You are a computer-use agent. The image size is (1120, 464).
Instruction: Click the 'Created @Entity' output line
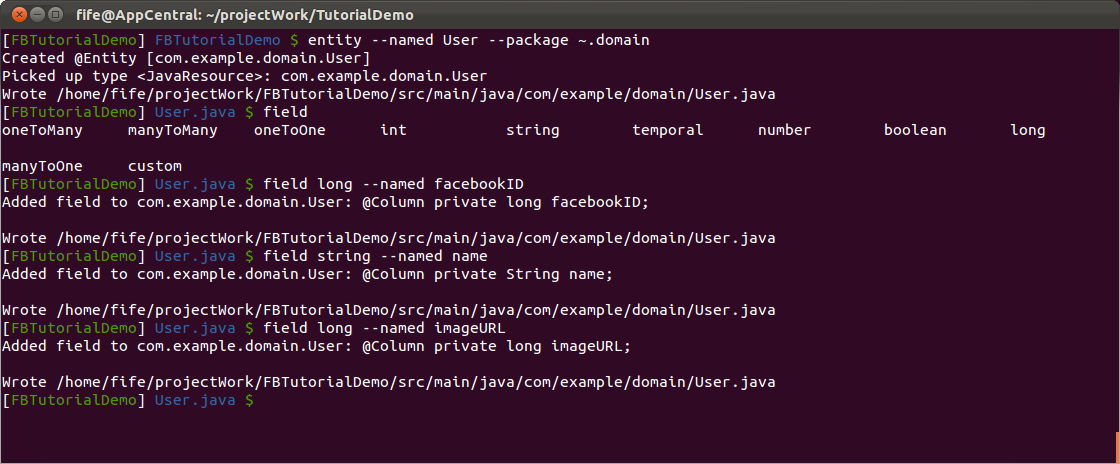[186, 59]
